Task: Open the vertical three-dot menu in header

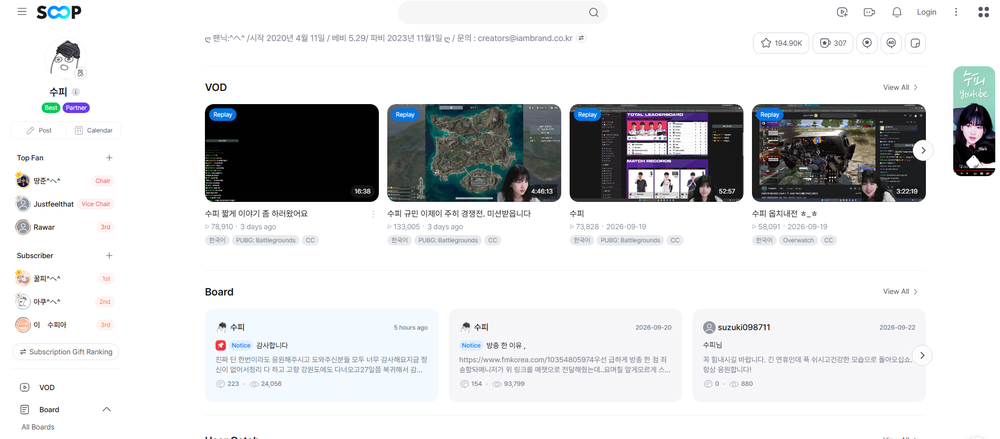Action: (x=955, y=12)
